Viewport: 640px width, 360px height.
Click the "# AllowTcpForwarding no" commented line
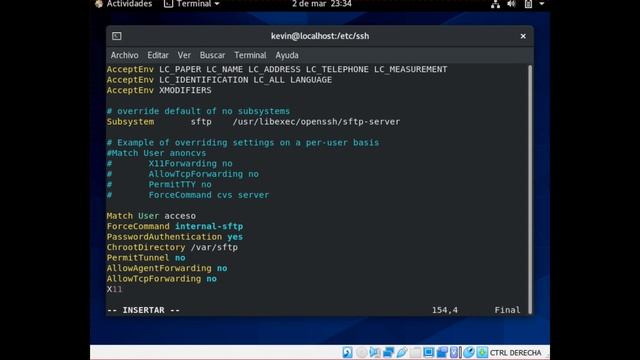183,174
